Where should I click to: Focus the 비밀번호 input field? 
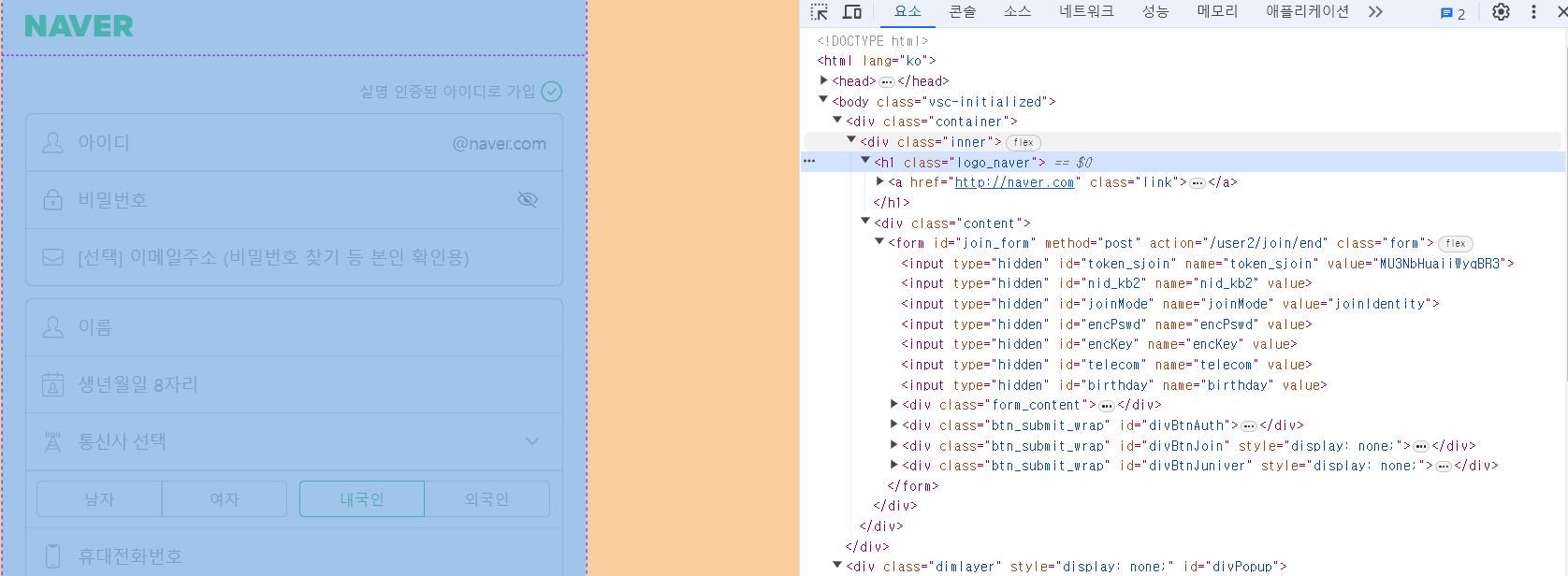(294, 200)
